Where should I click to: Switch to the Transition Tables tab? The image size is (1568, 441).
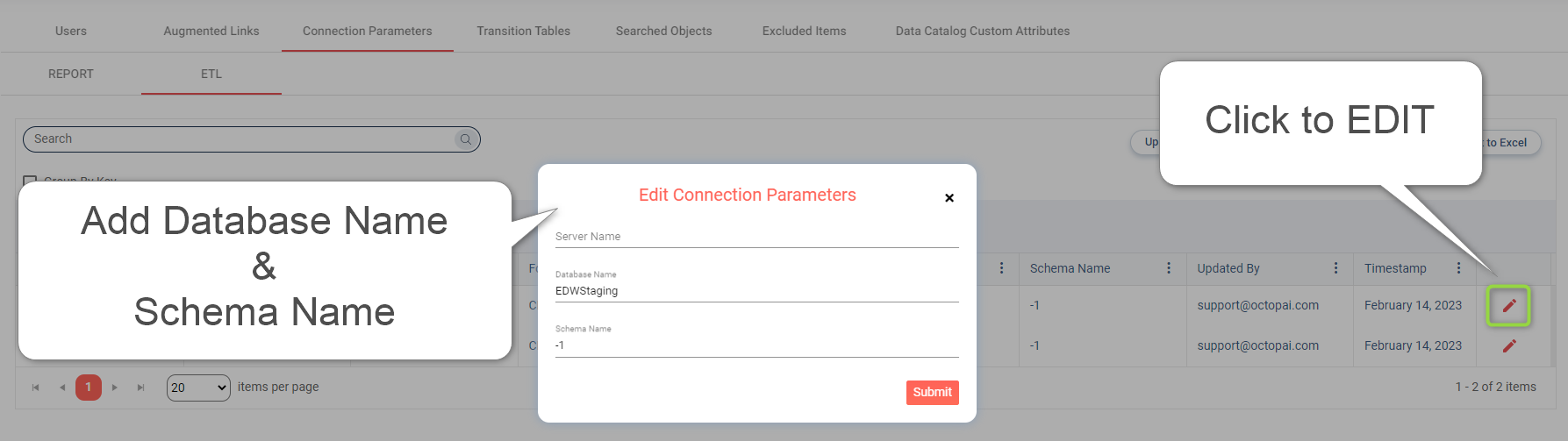click(523, 31)
